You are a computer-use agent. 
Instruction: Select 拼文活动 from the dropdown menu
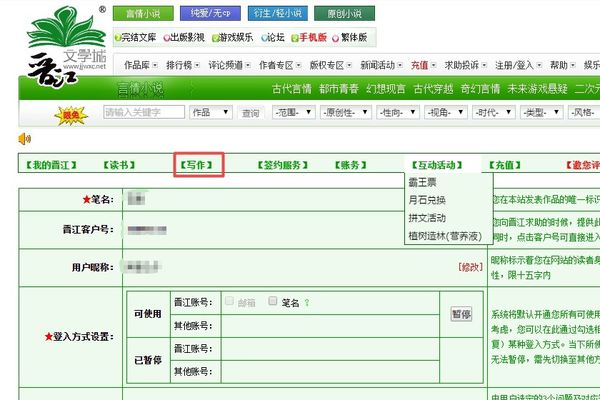tap(427, 218)
